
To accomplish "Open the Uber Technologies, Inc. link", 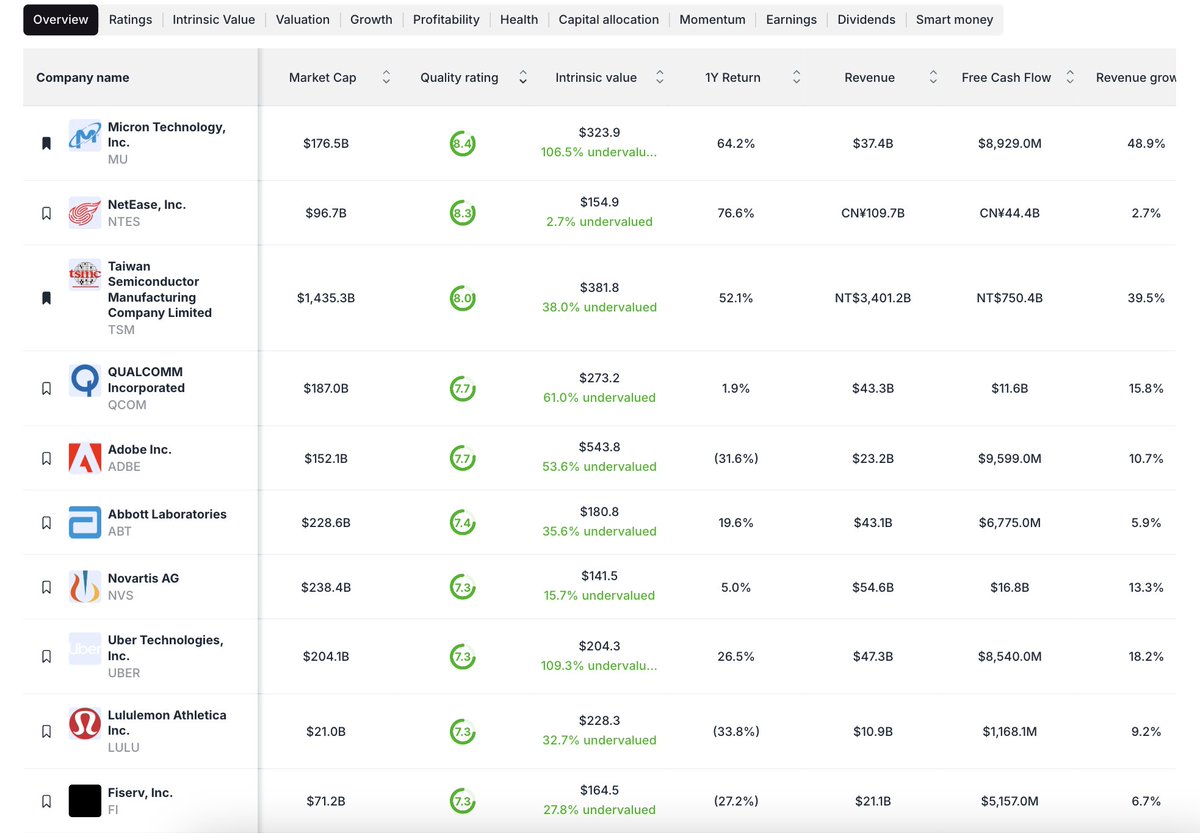I will pos(166,648).
